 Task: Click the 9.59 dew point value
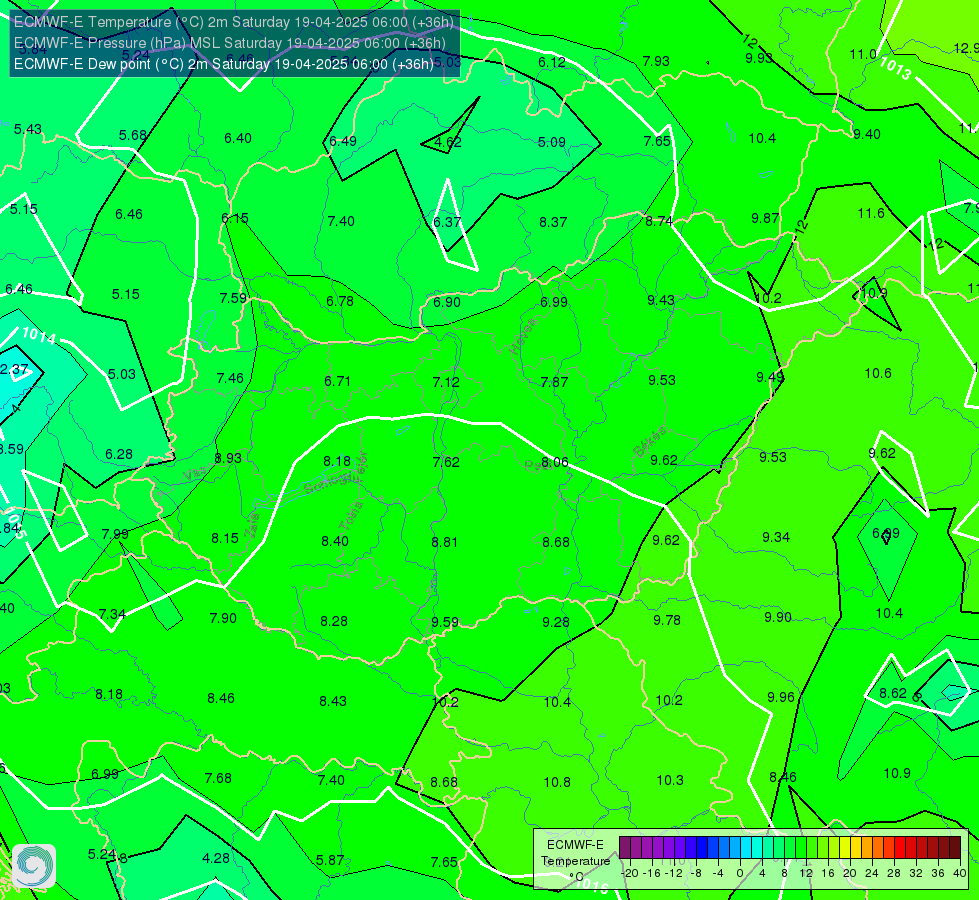click(445, 622)
